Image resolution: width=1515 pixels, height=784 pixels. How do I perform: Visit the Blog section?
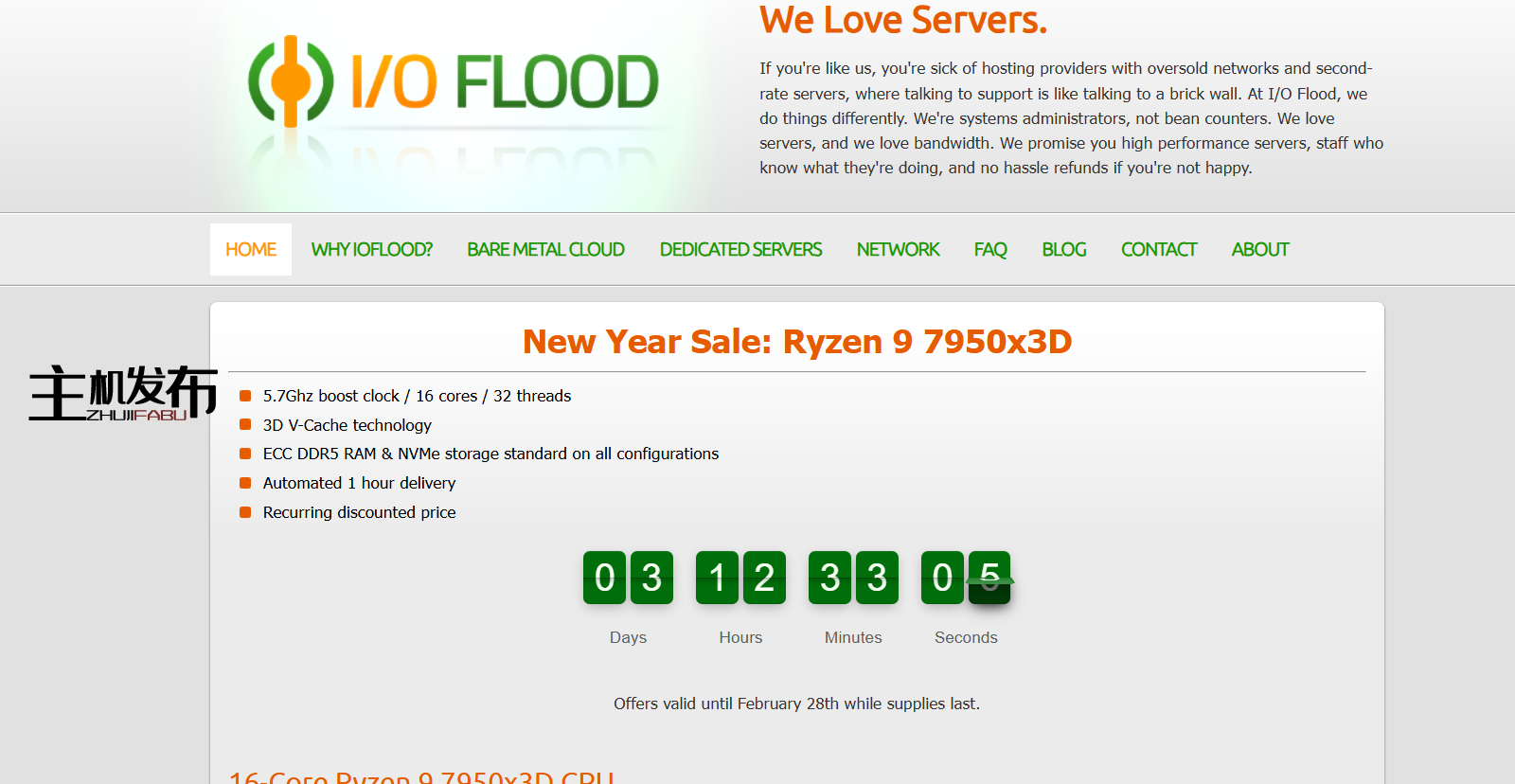1063,250
